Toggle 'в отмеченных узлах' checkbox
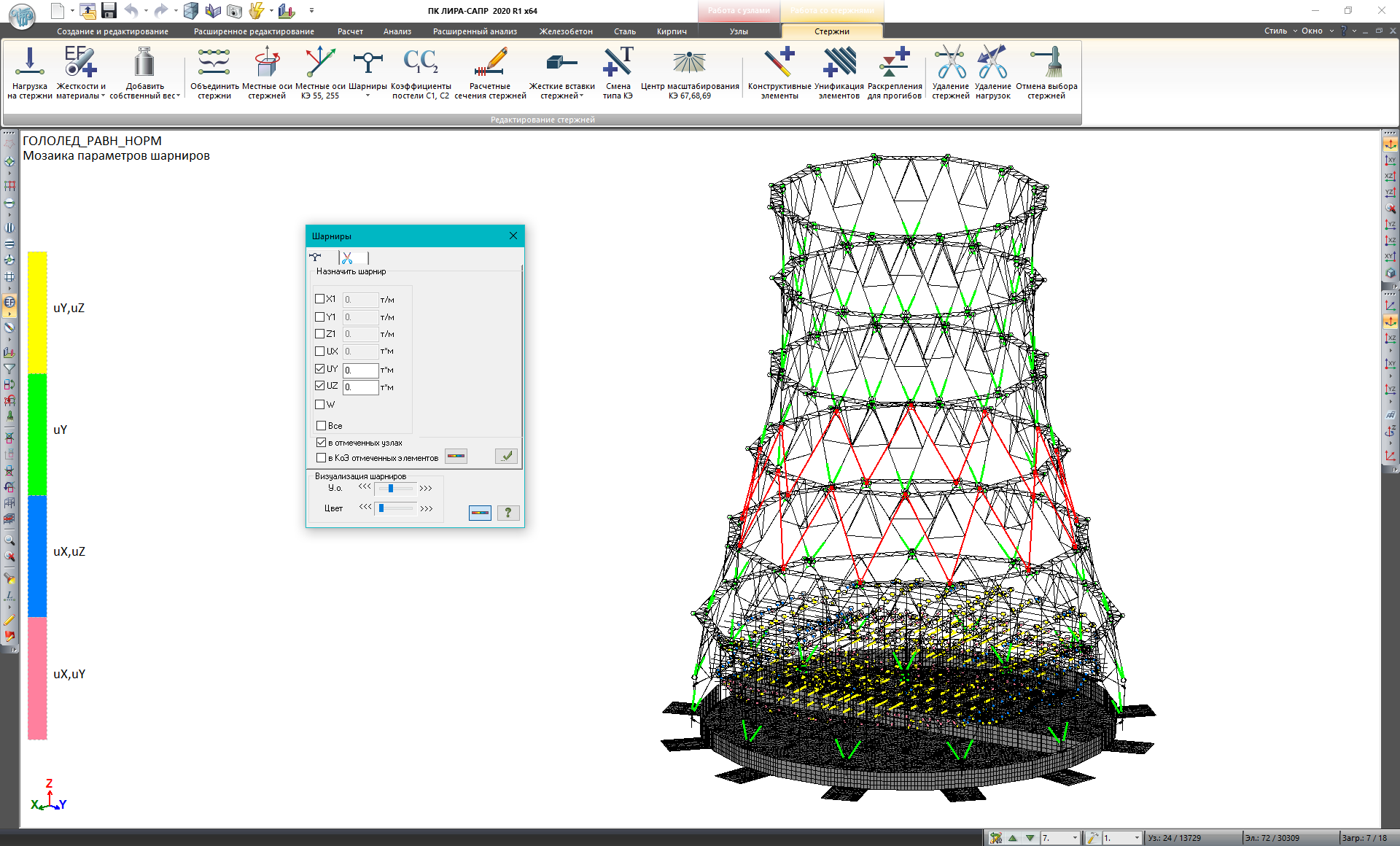This screenshot has width=1400, height=846. click(x=321, y=443)
